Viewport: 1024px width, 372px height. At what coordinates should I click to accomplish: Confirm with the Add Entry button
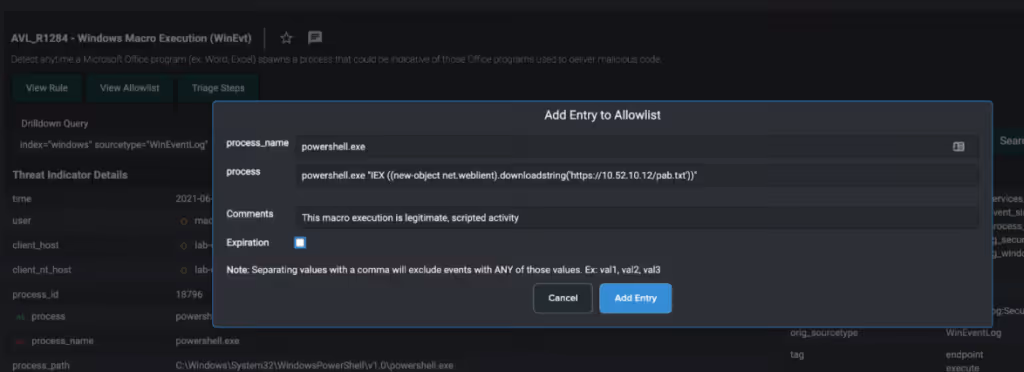click(x=635, y=298)
